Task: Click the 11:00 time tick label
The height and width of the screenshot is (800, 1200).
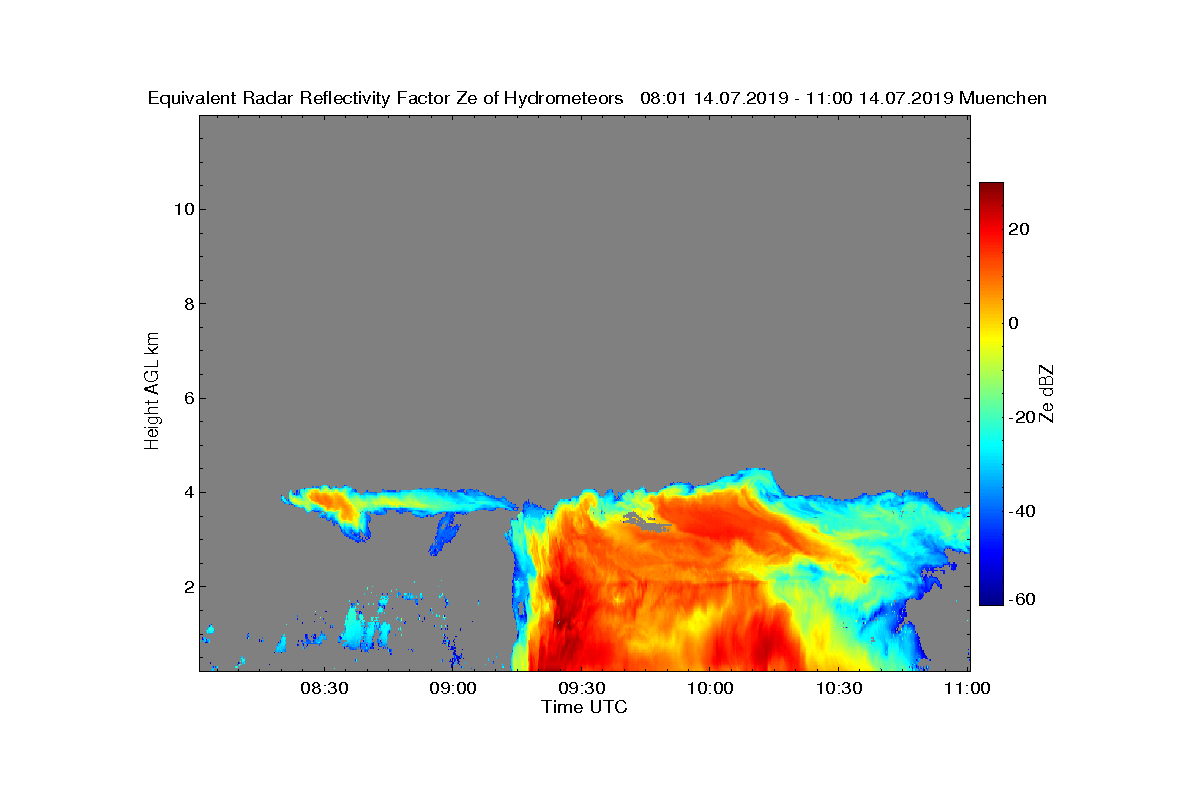Action: point(967,689)
